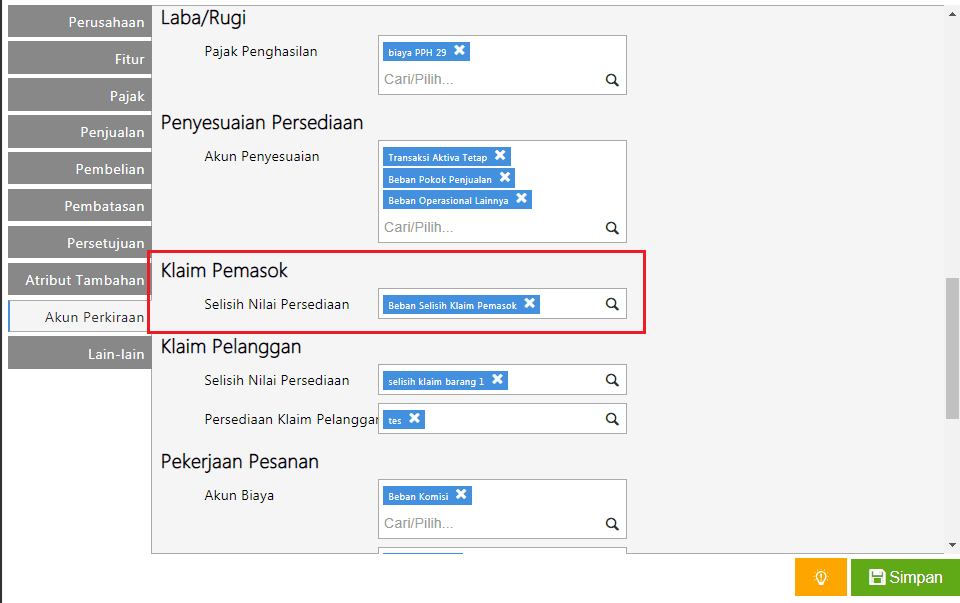
Task: Open the account picker for Selisih Nilai Persediaan
Action: [x=611, y=304]
